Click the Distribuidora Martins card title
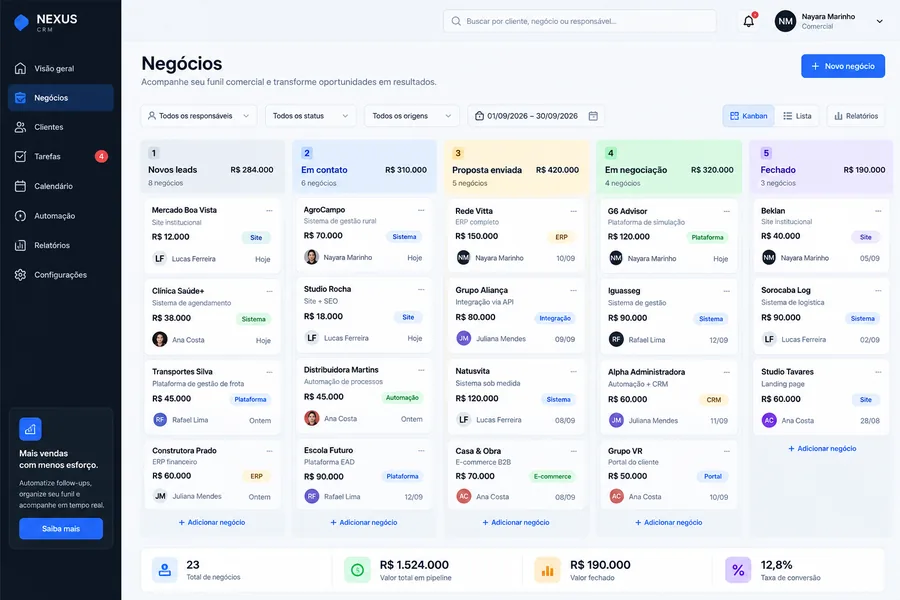 tap(341, 370)
